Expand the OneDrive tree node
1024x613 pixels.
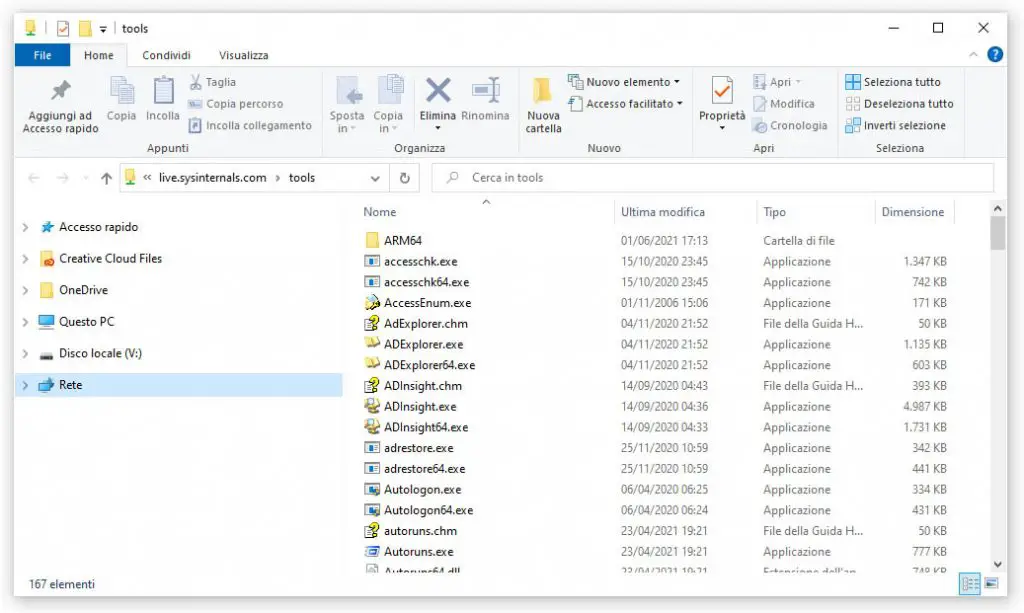coord(25,290)
